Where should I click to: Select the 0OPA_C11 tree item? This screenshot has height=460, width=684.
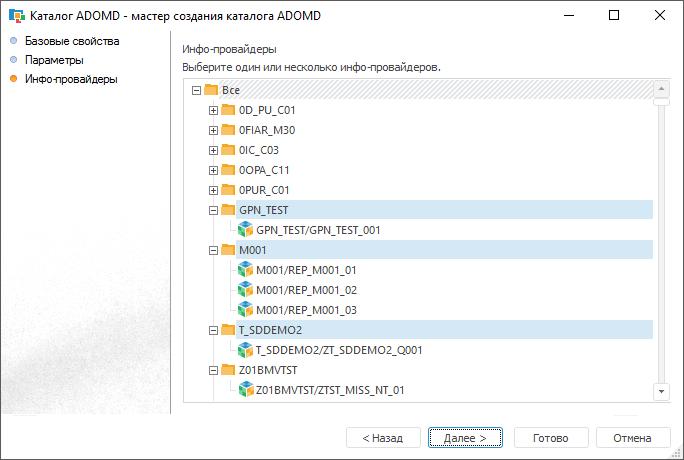pos(264,170)
